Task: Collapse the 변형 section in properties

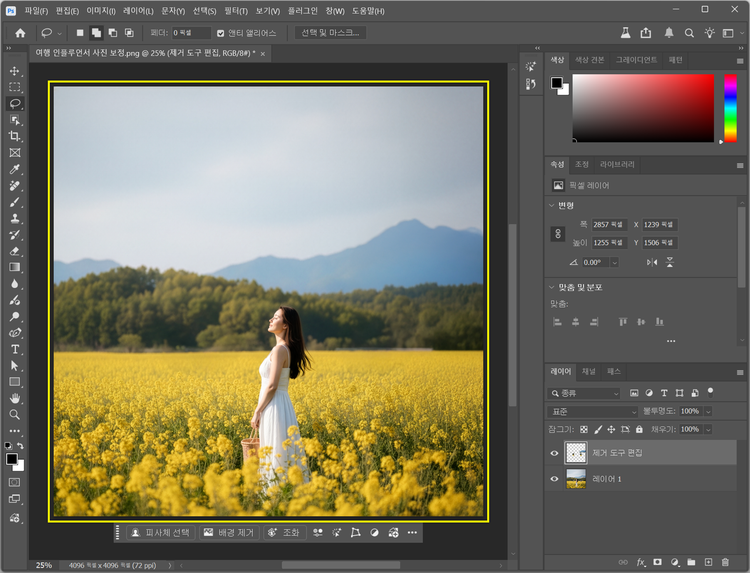Action: click(551, 206)
